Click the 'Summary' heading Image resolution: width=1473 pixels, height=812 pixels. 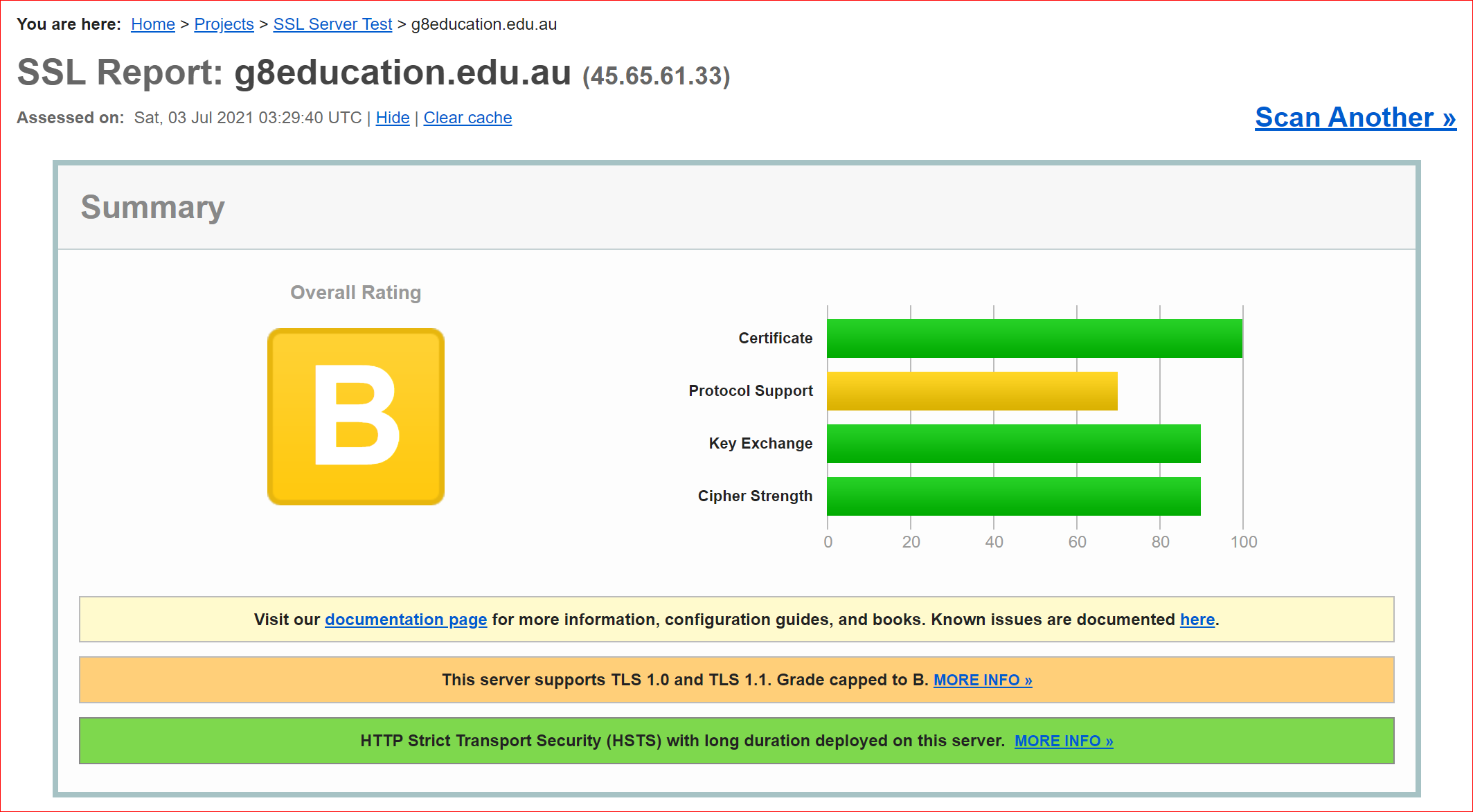[153, 207]
